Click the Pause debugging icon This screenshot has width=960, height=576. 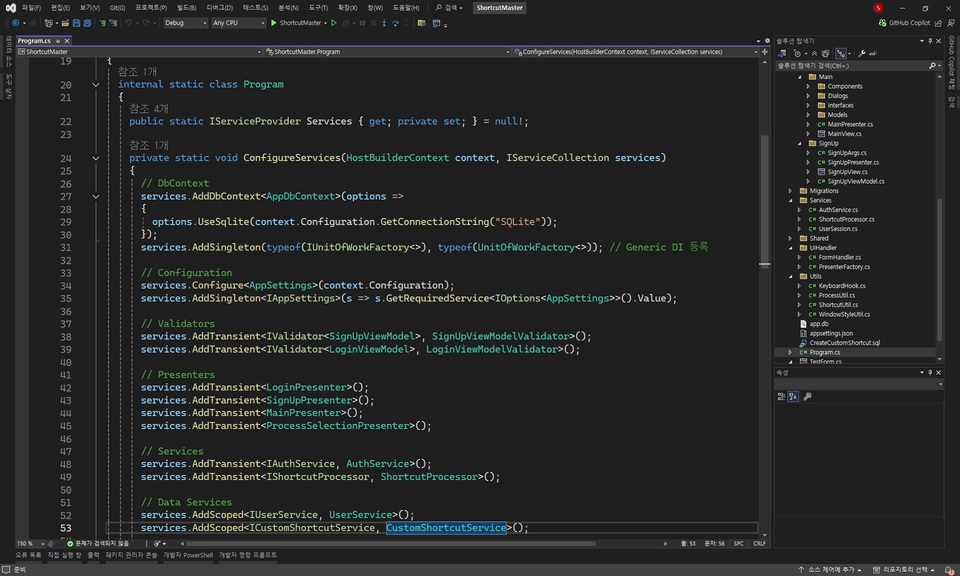pyautogui.click(x=362, y=23)
